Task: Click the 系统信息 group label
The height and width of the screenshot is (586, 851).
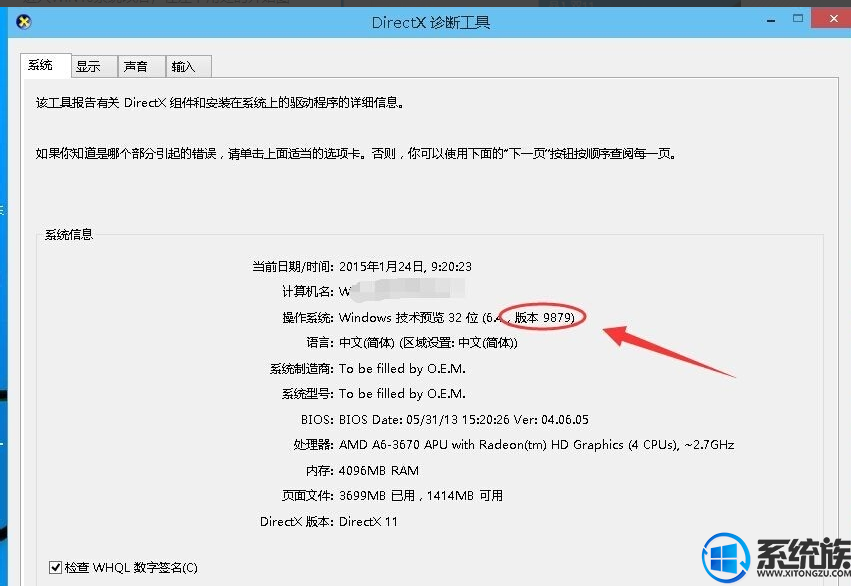Action: tap(69, 234)
